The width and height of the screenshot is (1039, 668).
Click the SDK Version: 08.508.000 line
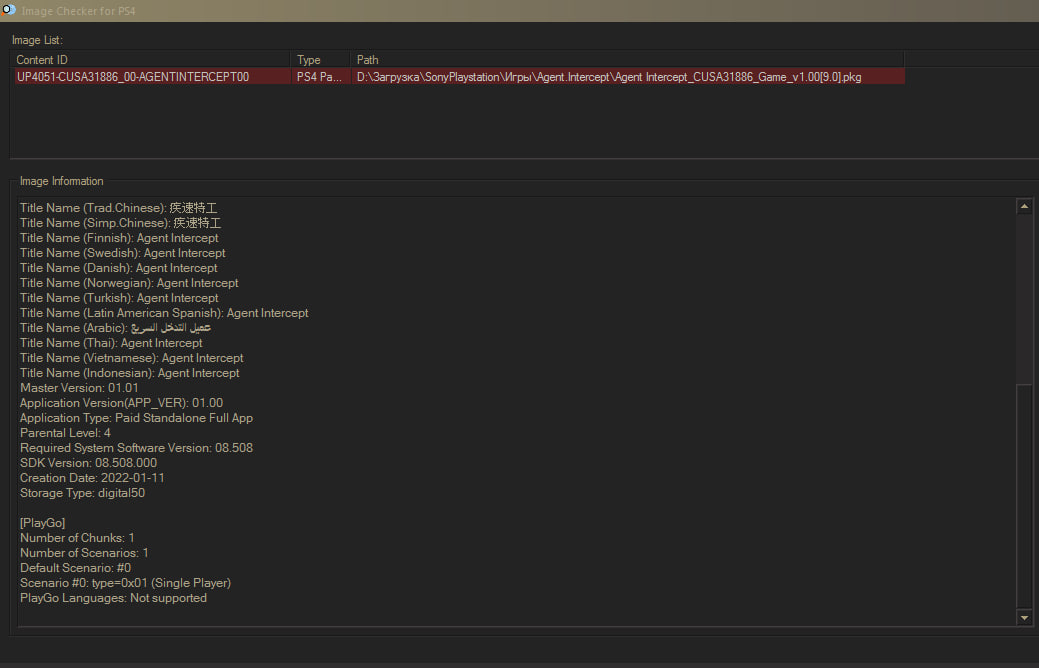click(x=89, y=463)
